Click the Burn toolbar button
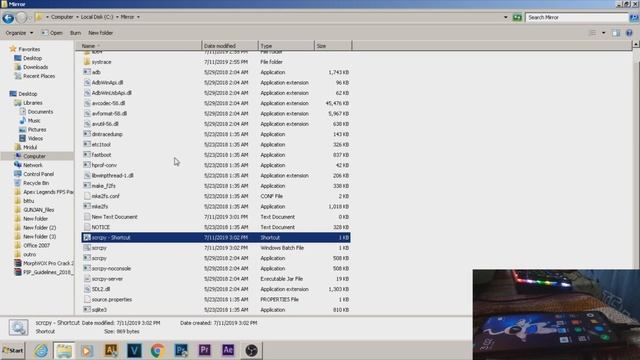The height and width of the screenshot is (360, 640). pos(76,33)
